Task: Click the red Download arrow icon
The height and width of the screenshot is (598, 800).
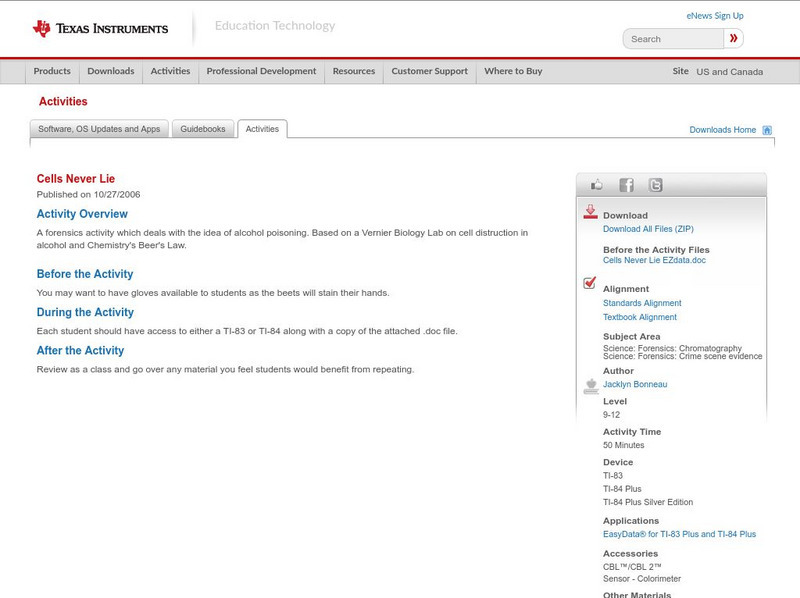Action: (590, 212)
